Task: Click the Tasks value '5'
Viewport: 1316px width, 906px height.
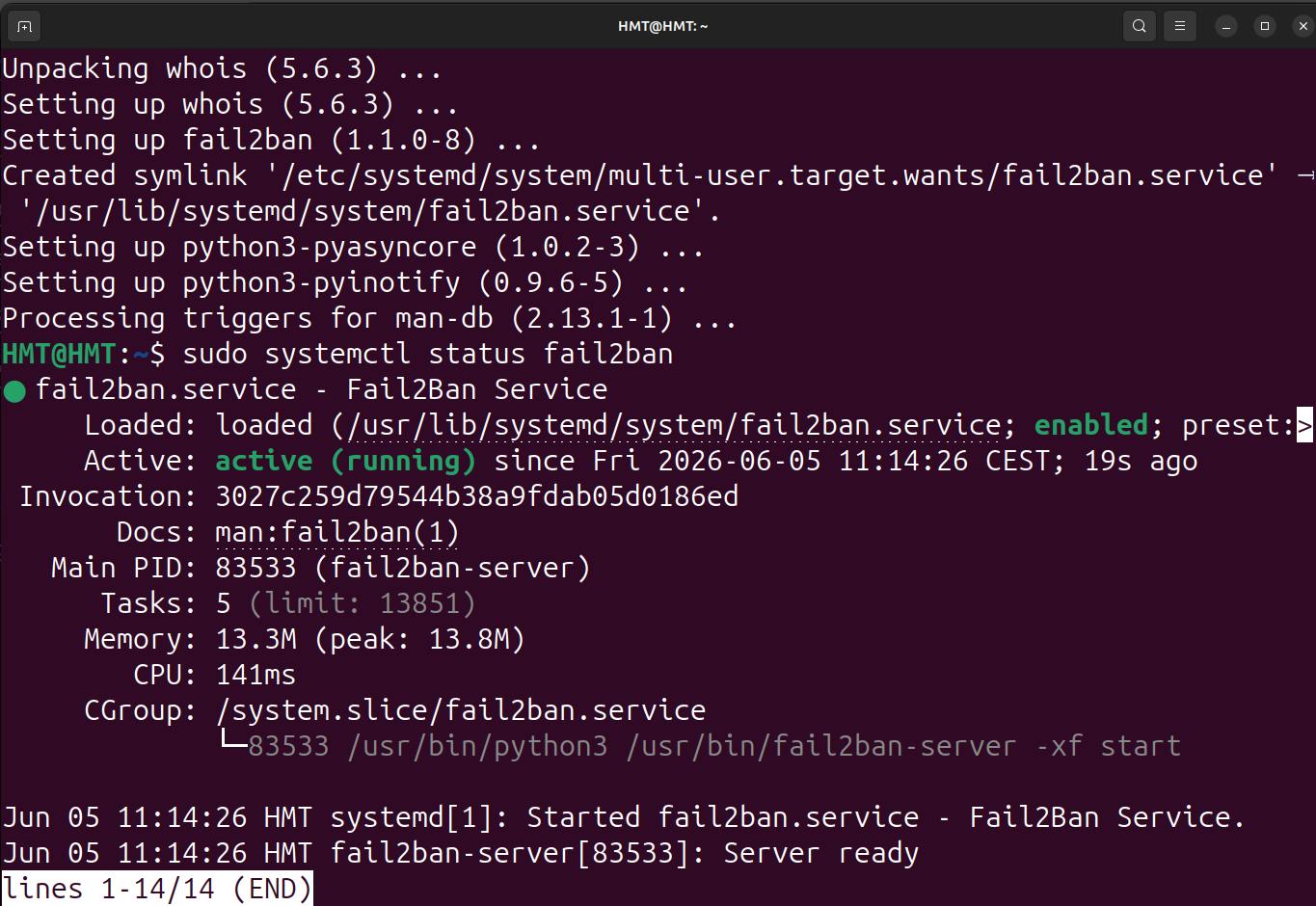Action: tap(224, 603)
